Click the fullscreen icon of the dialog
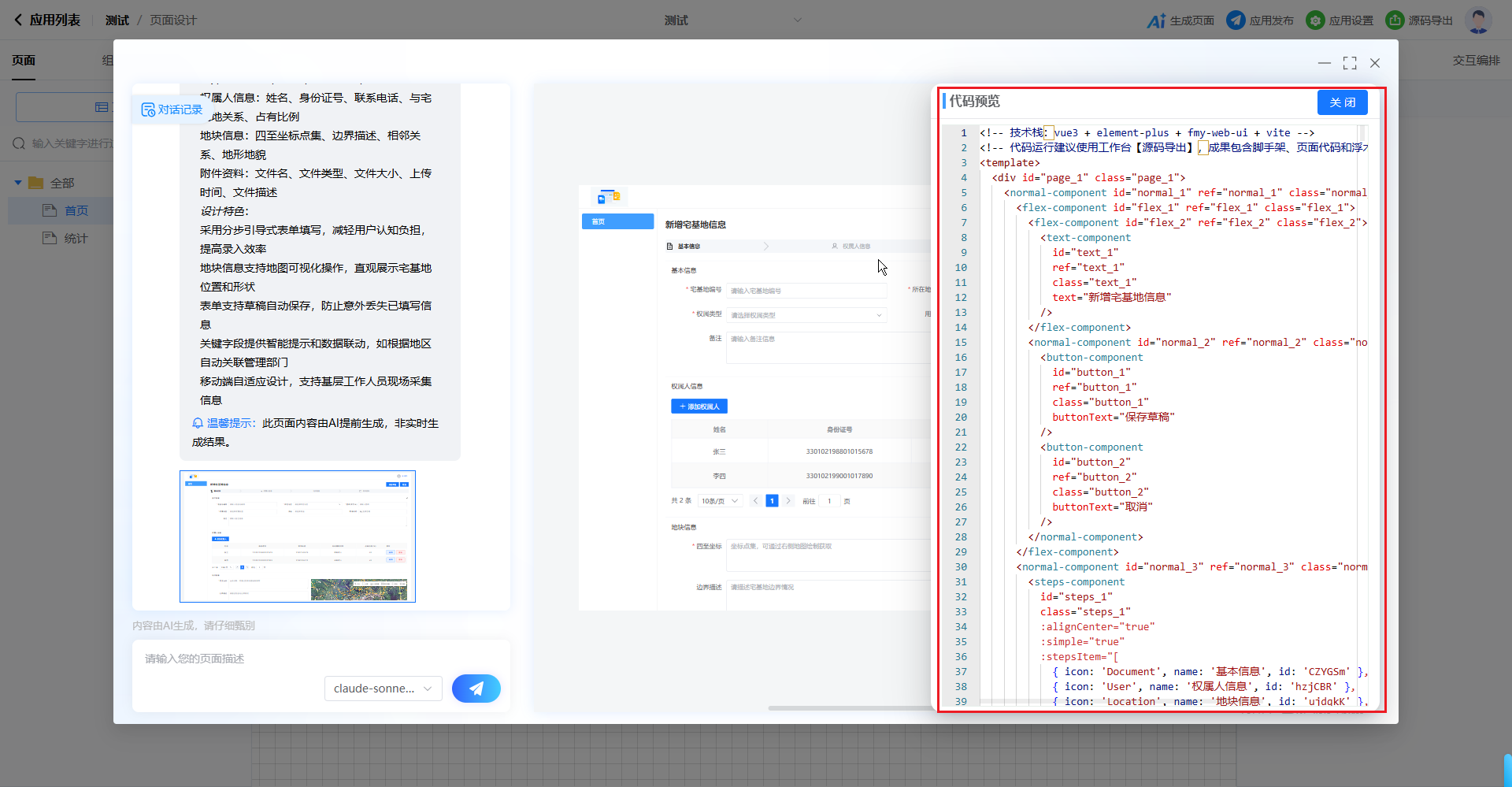The width and height of the screenshot is (1512, 787). (x=1350, y=63)
